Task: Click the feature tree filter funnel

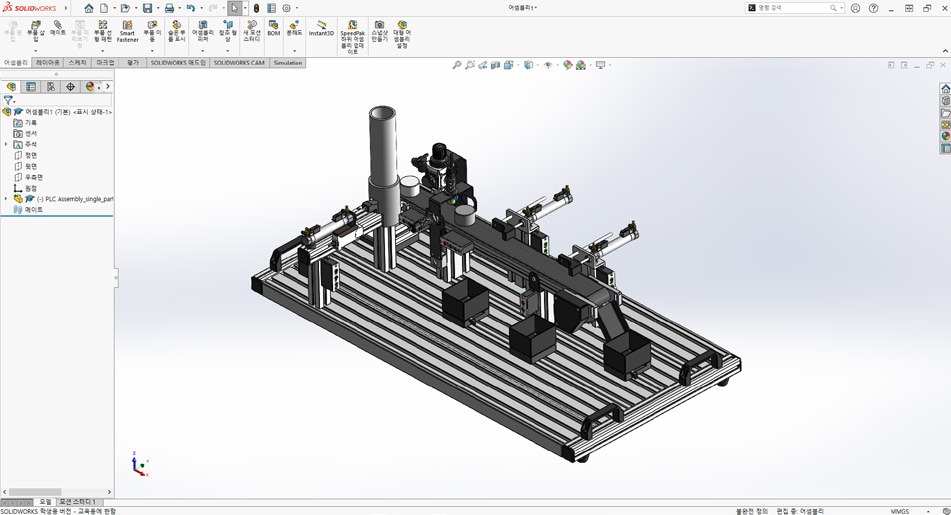Action: coord(8,100)
